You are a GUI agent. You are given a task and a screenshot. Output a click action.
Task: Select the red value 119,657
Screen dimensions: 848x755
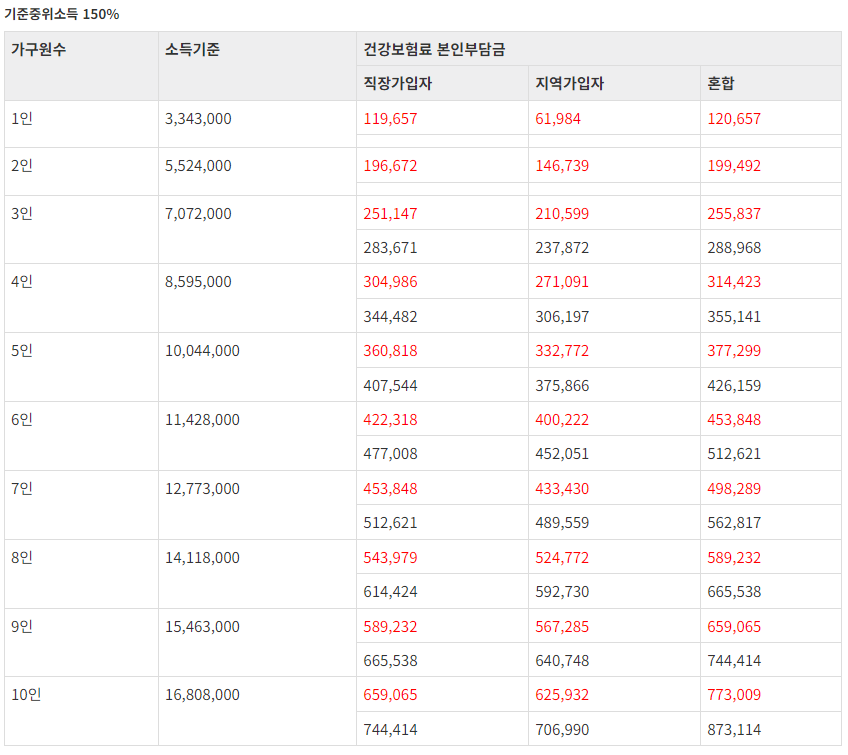click(388, 118)
